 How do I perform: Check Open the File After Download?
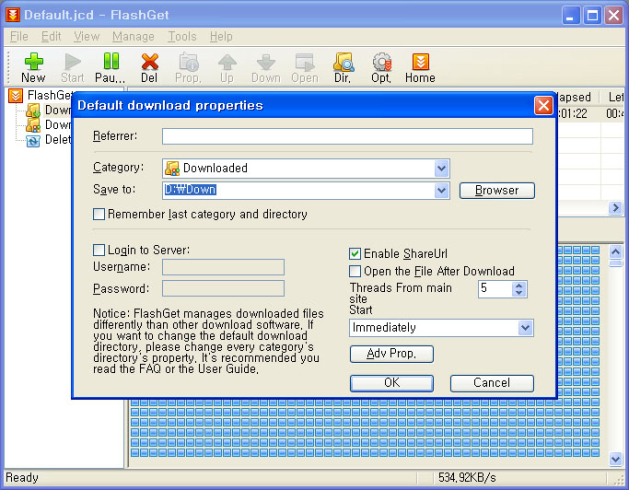click(x=355, y=271)
